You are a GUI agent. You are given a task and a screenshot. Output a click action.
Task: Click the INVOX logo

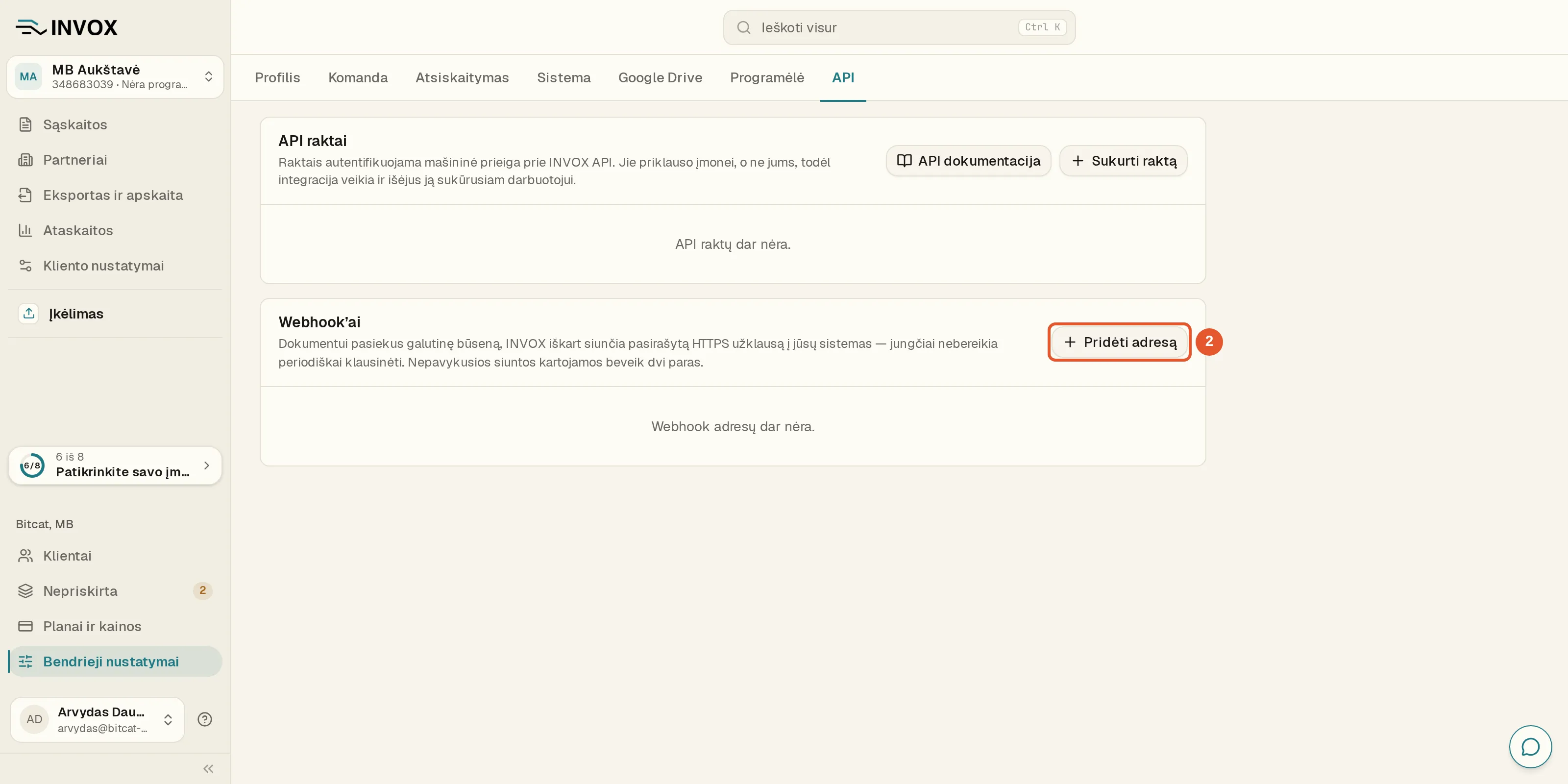[x=66, y=27]
